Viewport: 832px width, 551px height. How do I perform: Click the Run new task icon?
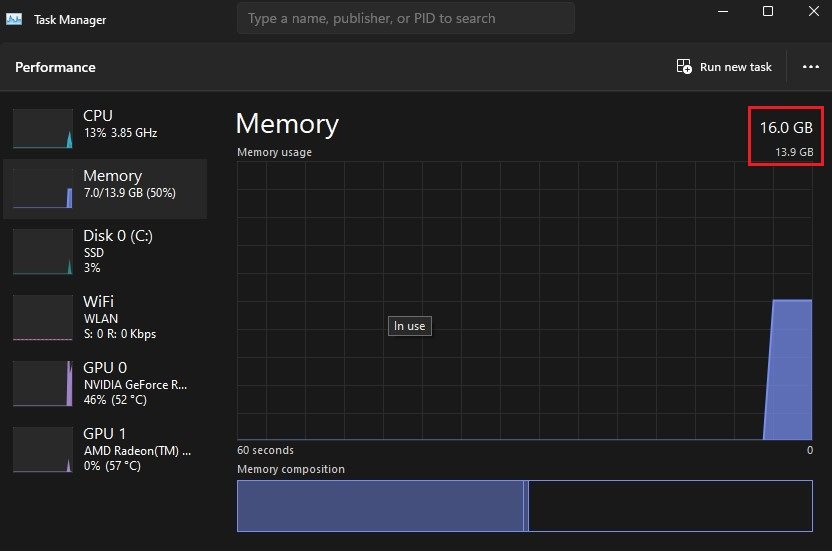coord(684,67)
